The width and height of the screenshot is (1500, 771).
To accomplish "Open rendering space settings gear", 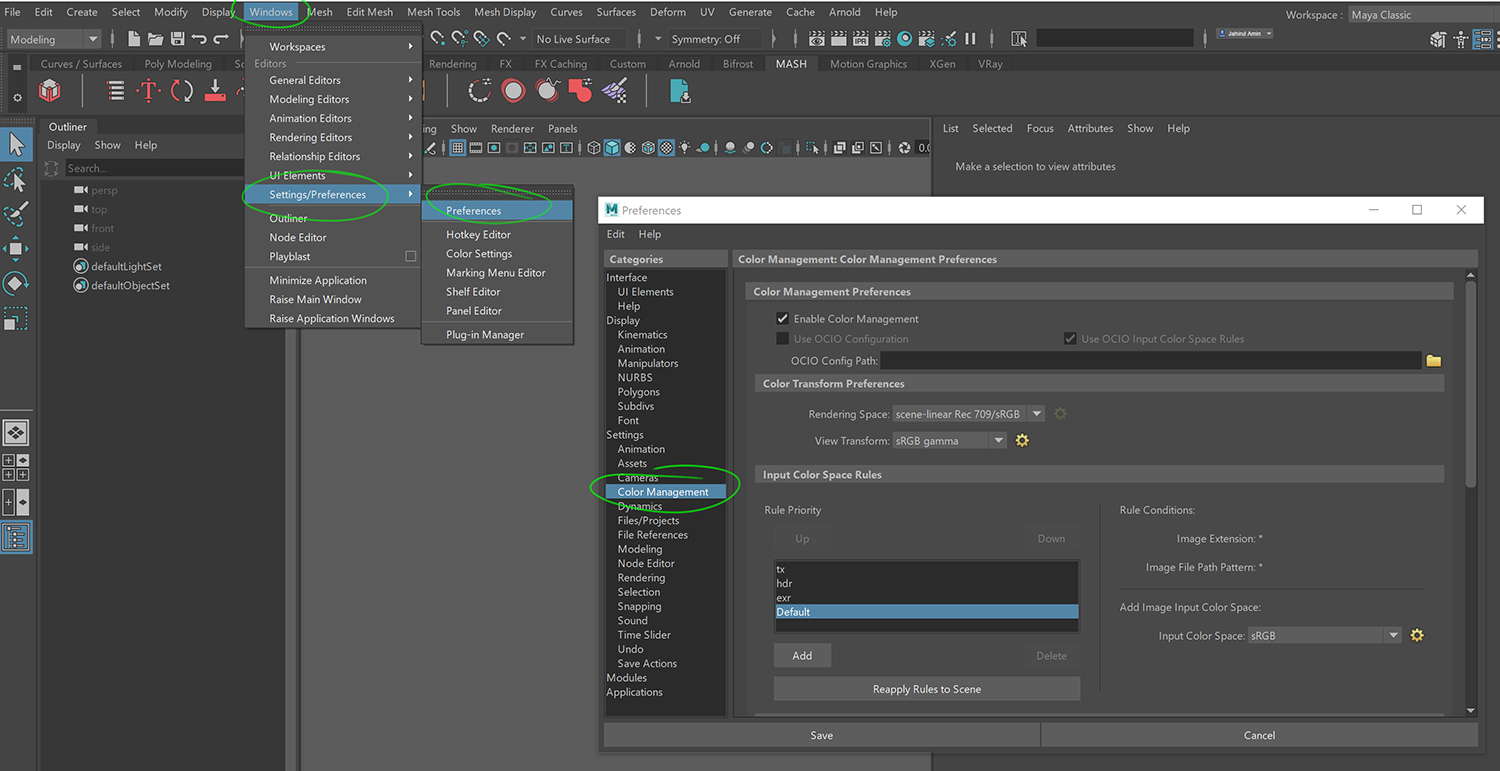I will pos(1060,413).
